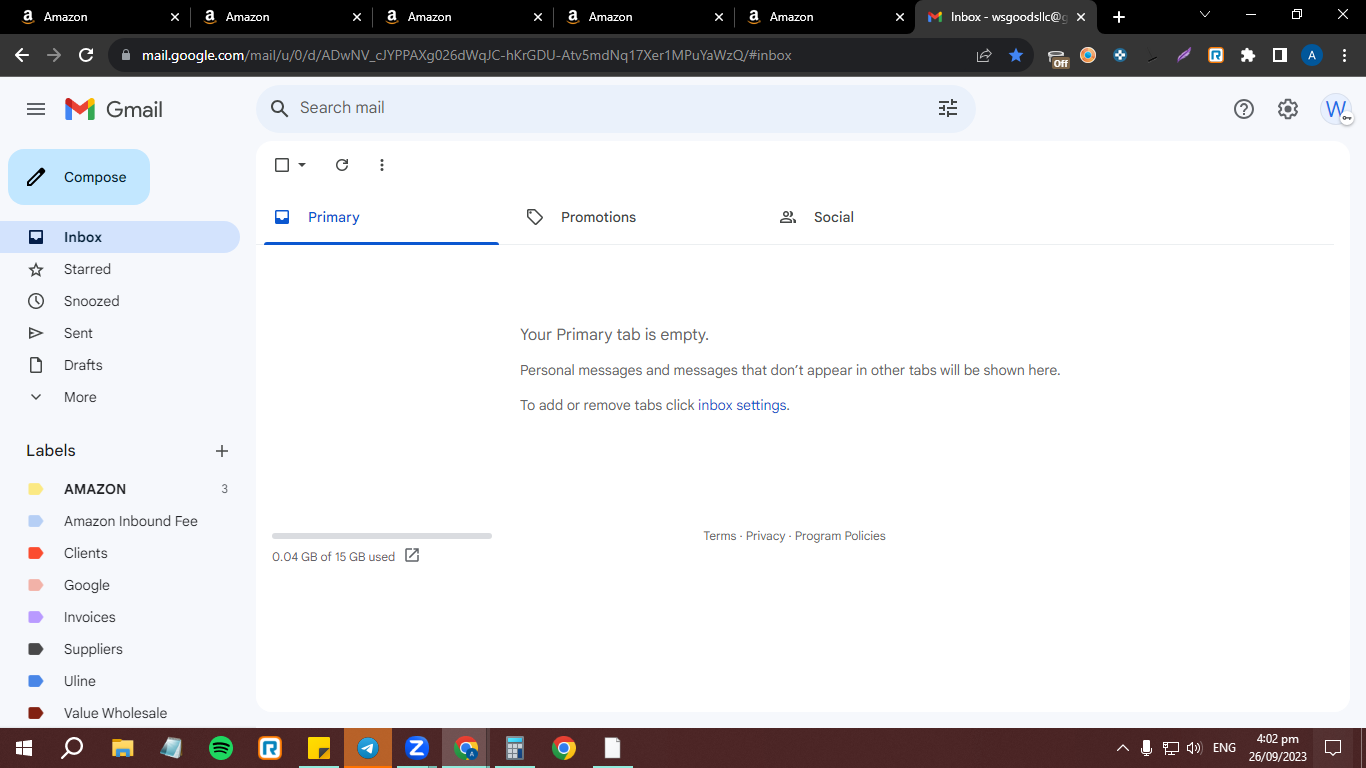The image size is (1366, 768).
Task: Share this page icon in address bar
Action: tap(984, 55)
